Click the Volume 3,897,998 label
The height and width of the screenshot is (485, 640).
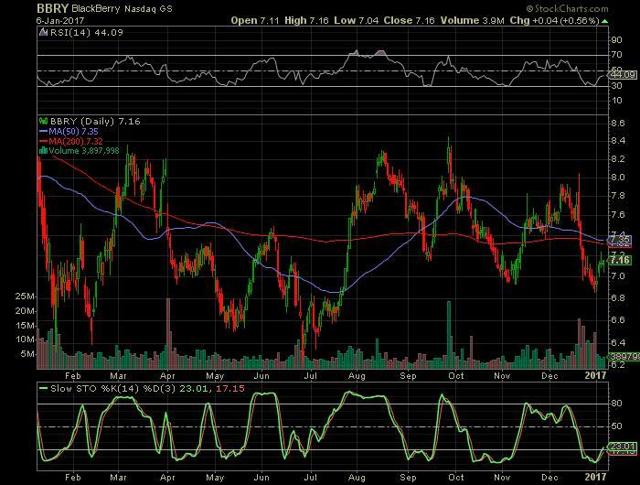tap(84, 151)
